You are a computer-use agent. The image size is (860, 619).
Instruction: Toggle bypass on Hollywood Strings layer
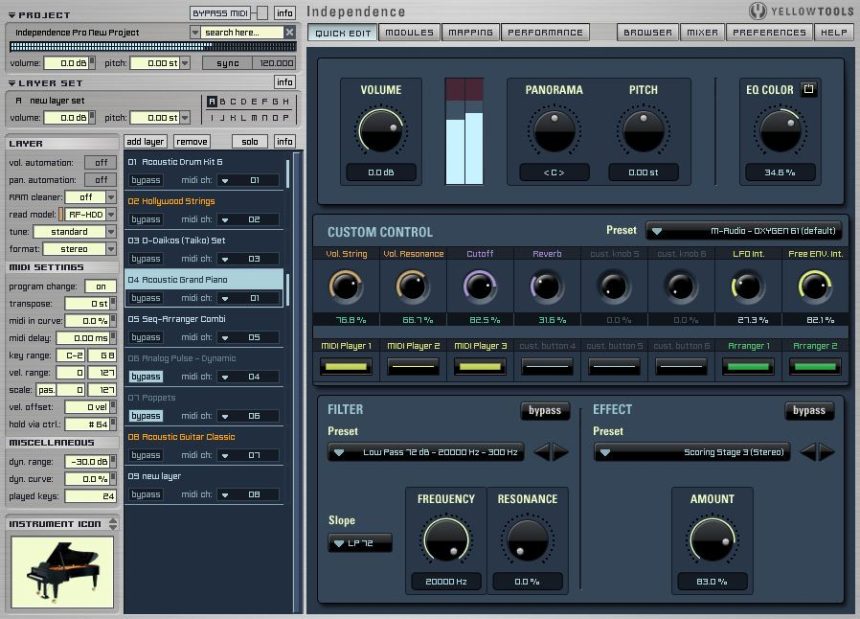(x=146, y=219)
